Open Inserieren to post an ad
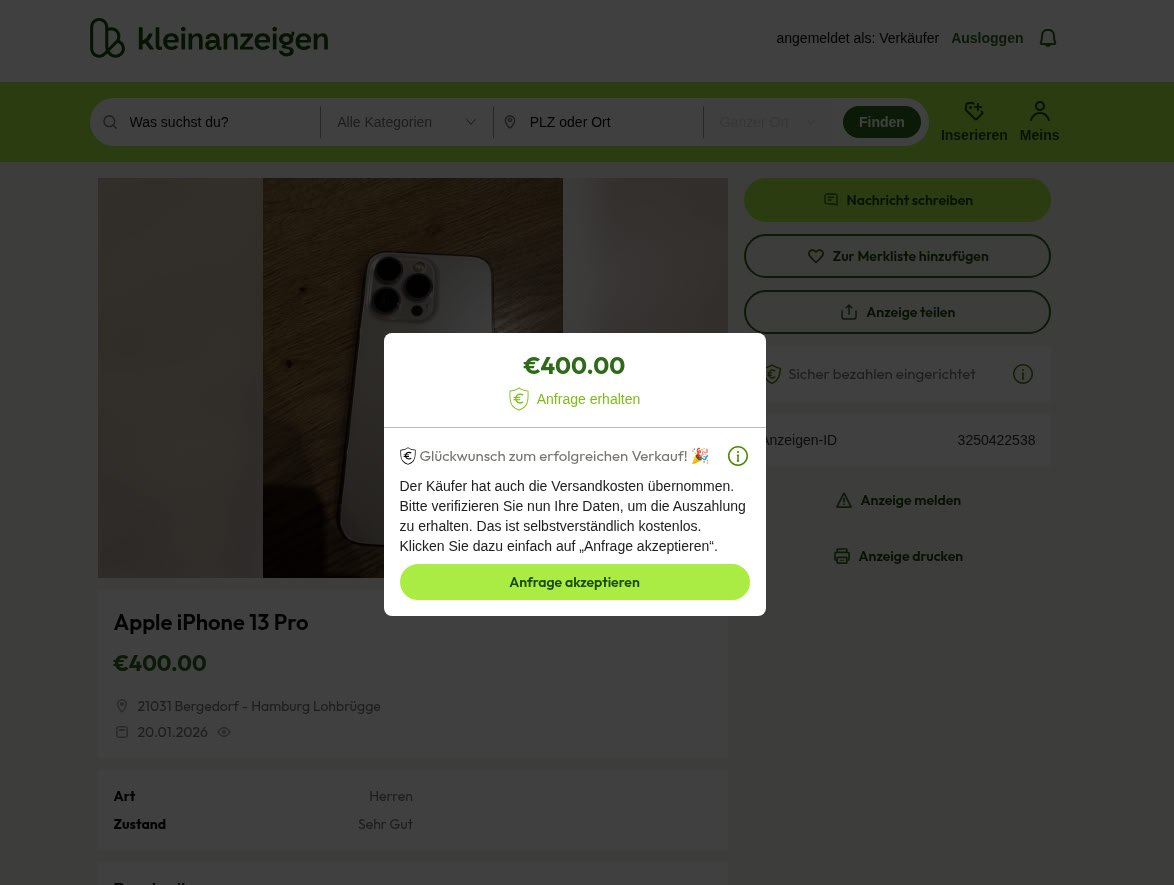 coord(973,122)
